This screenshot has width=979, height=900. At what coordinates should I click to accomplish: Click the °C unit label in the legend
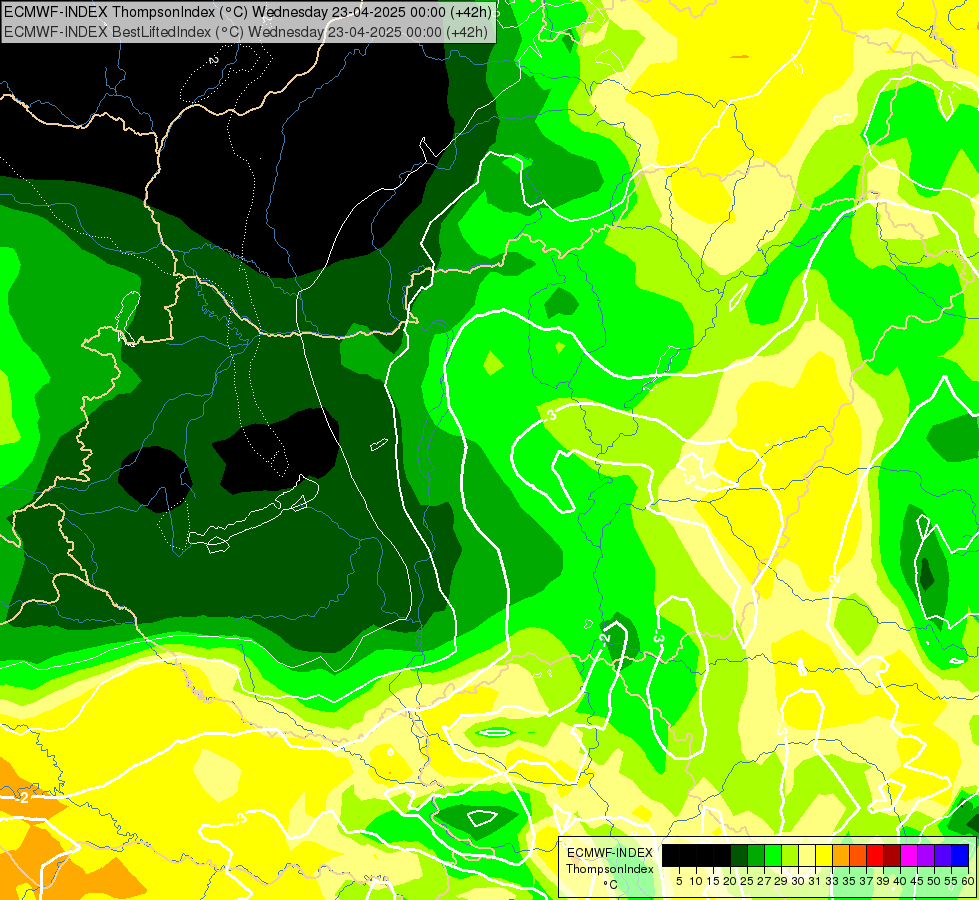tap(611, 884)
